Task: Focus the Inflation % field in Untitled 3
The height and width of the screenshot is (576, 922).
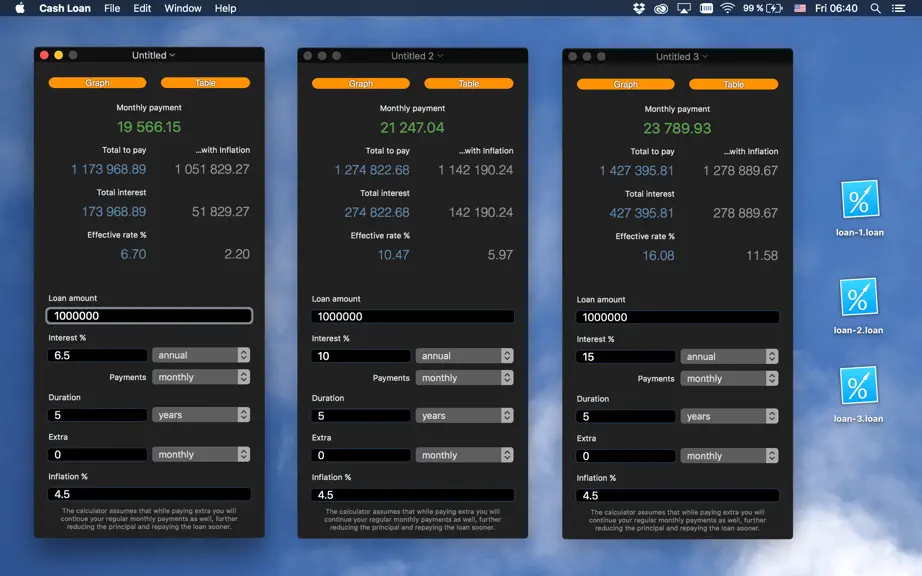Action: pyautogui.click(x=677, y=495)
